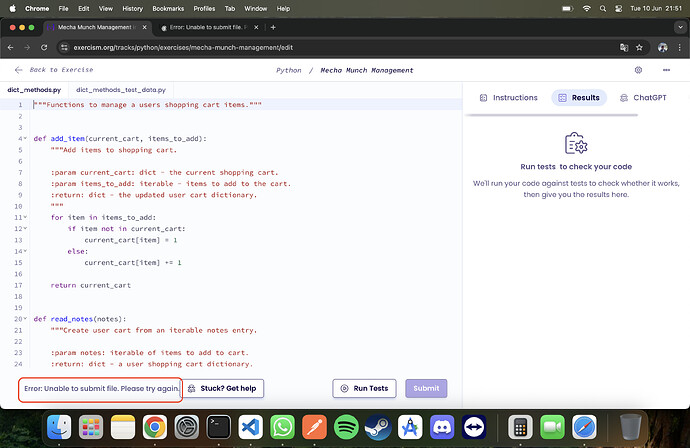Collapse add_item function at line 4
The height and width of the screenshot is (448, 690).
tap(25, 139)
